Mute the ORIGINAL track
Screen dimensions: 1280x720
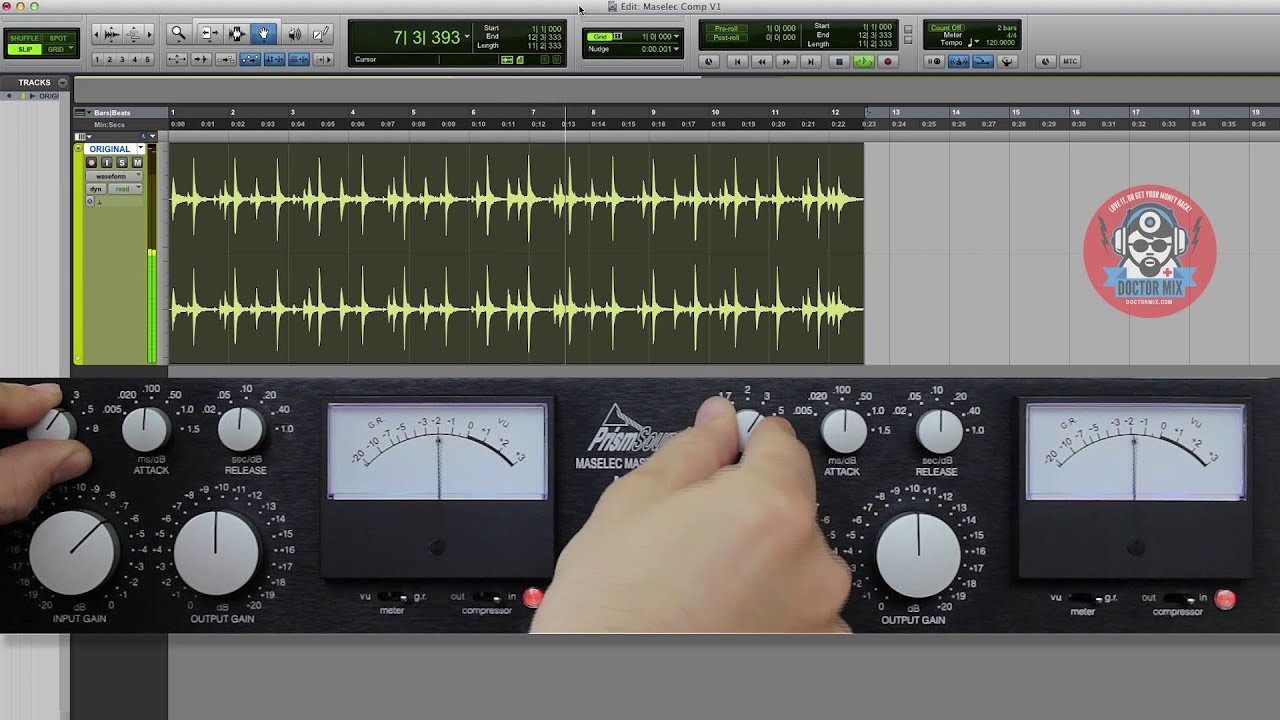tap(137, 163)
